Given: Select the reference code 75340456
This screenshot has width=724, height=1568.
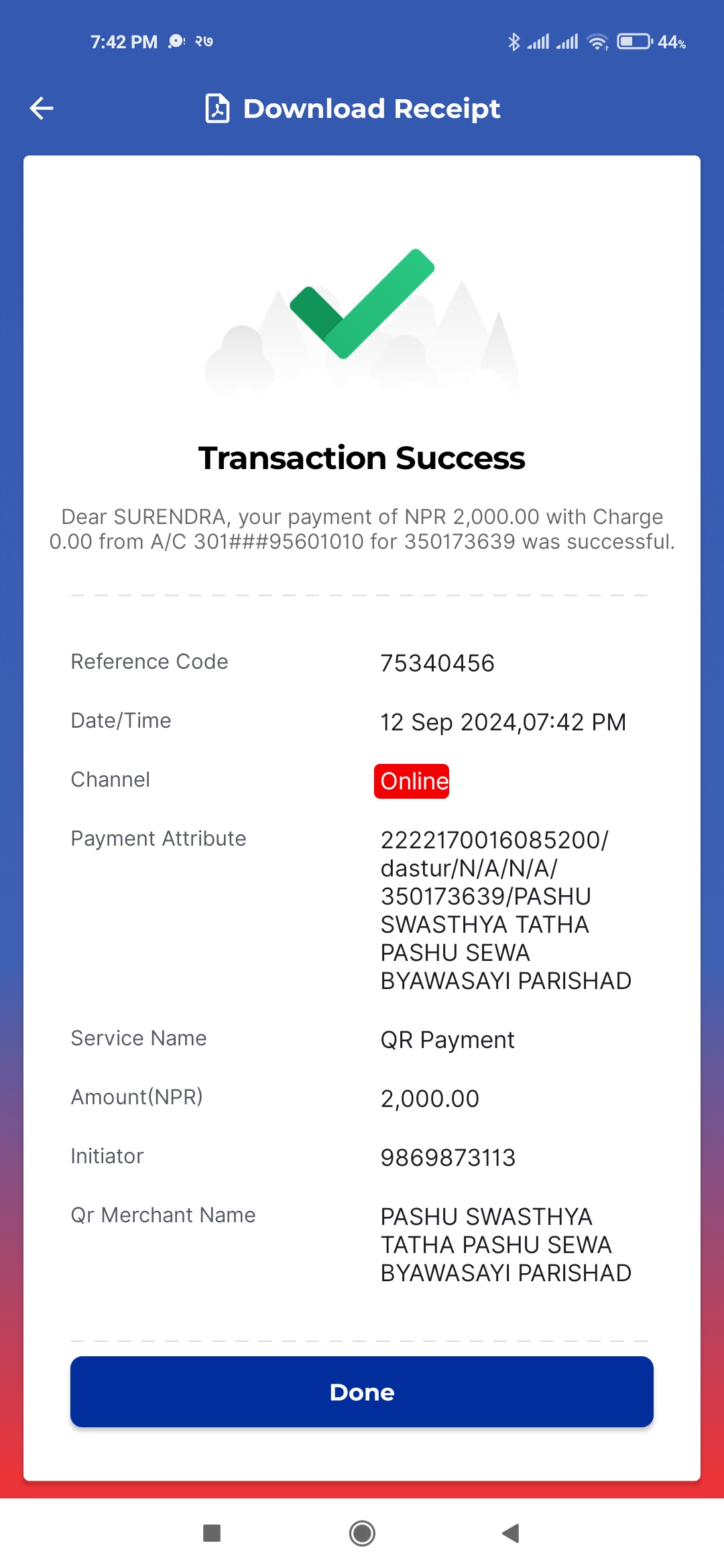Looking at the screenshot, I should pyautogui.click(x=437, y=663).
